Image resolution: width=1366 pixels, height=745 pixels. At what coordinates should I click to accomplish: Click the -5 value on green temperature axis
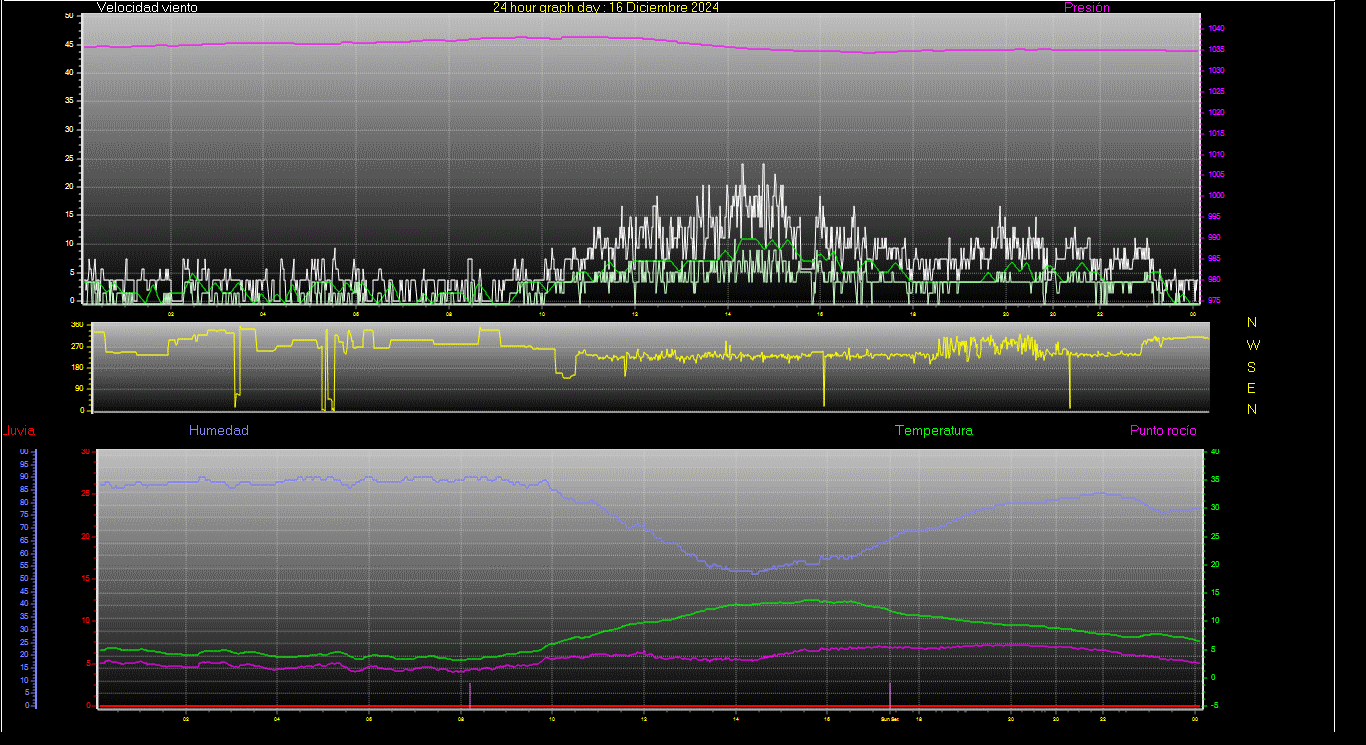pos(1215,705)
